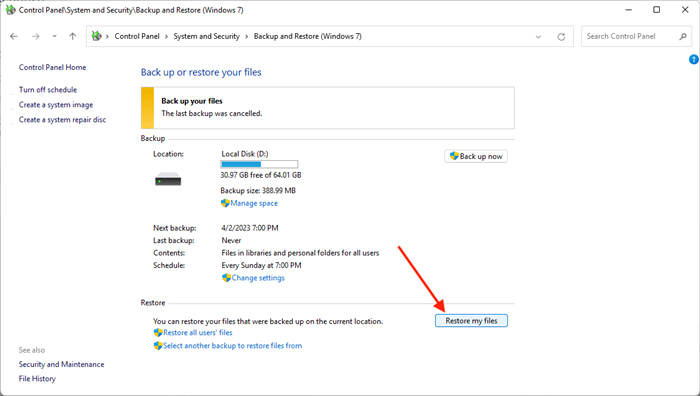Click the Restore my files button
The width and height of the screenshot is (700, 396).
(471, 321)
